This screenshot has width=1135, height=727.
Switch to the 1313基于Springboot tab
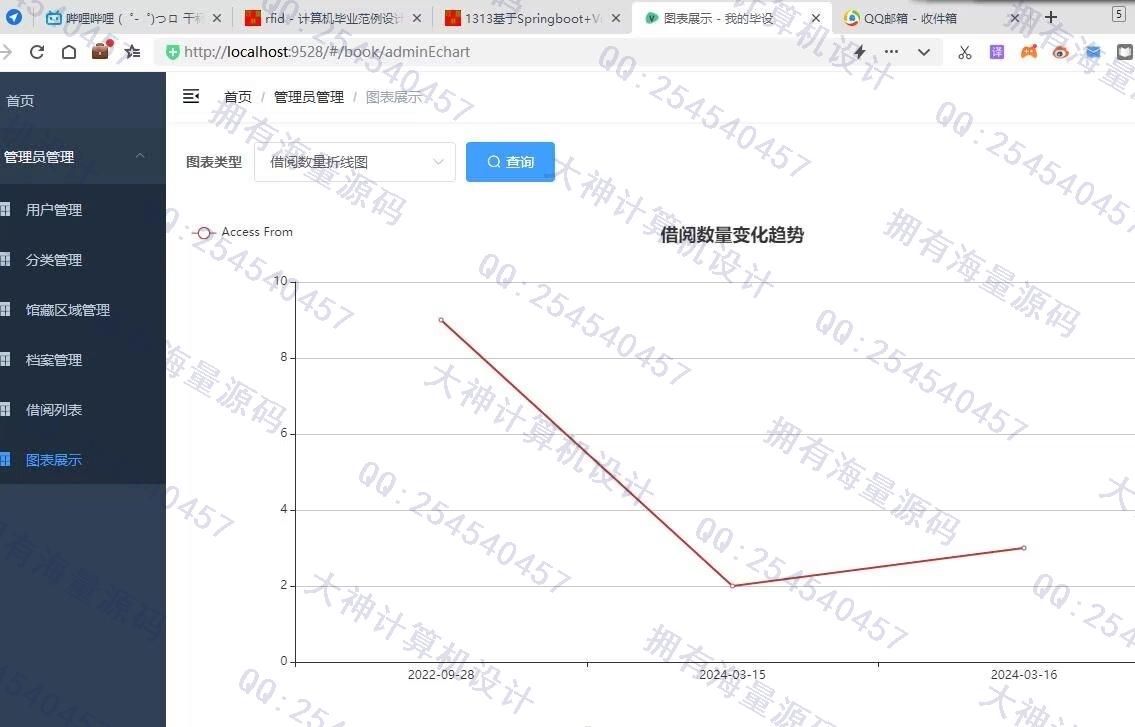532,18
